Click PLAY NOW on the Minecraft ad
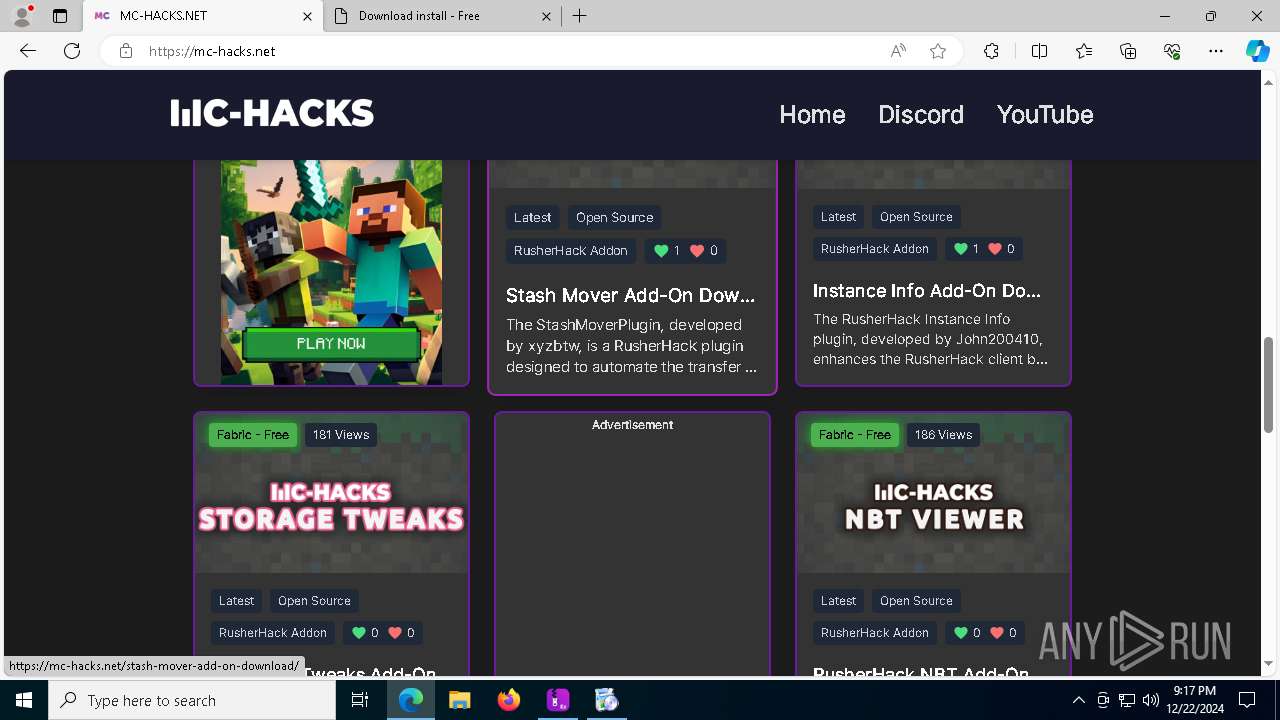The width and height of the screenshot is (1280, 720). [331, 343]
